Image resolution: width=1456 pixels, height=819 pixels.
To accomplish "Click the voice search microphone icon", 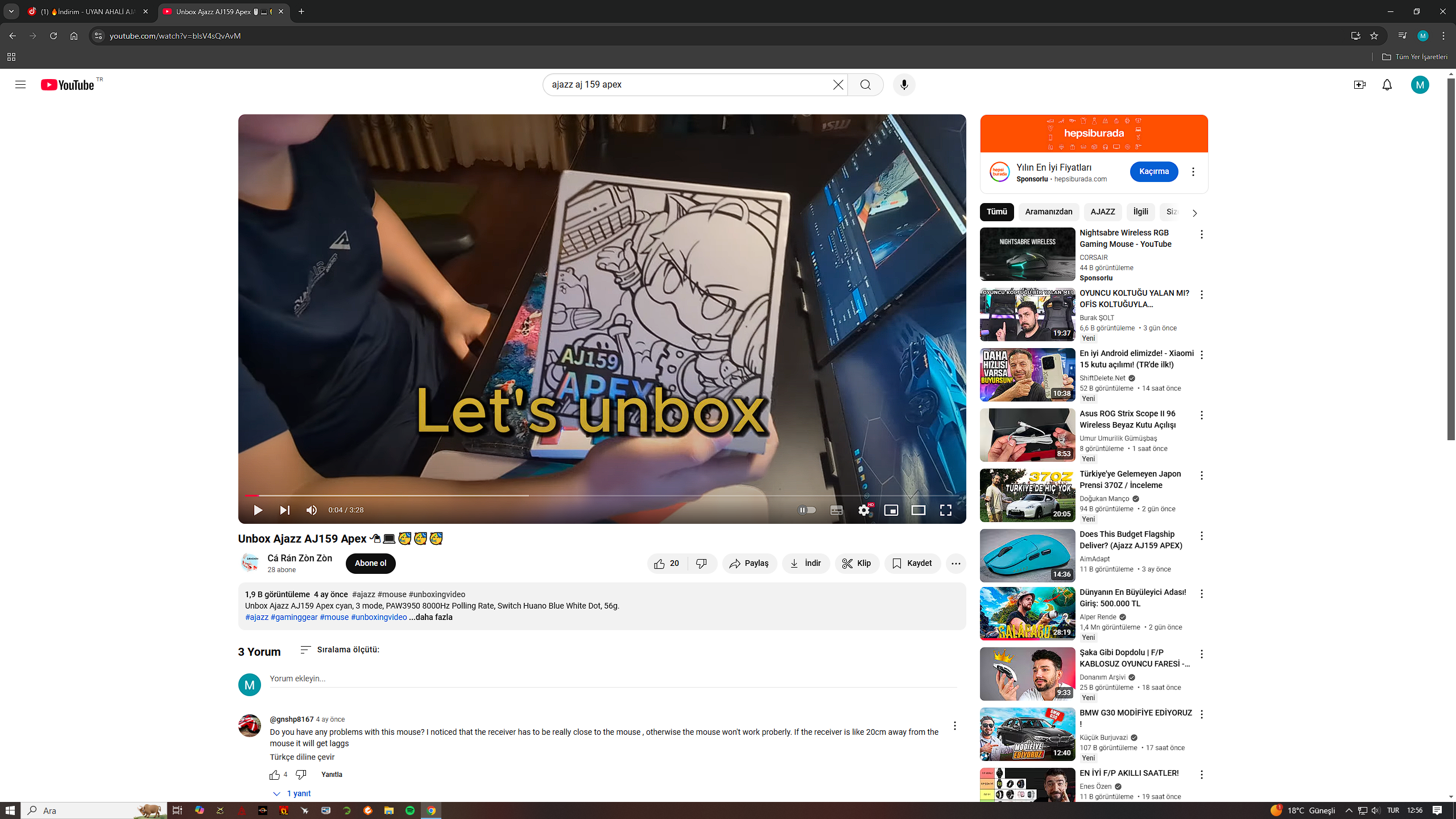I will point(904,85).
